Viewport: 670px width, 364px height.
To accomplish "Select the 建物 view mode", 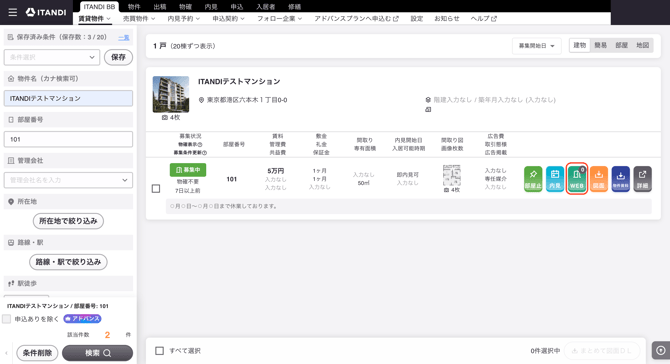I will pyautogui.click(x=580, y=45).
